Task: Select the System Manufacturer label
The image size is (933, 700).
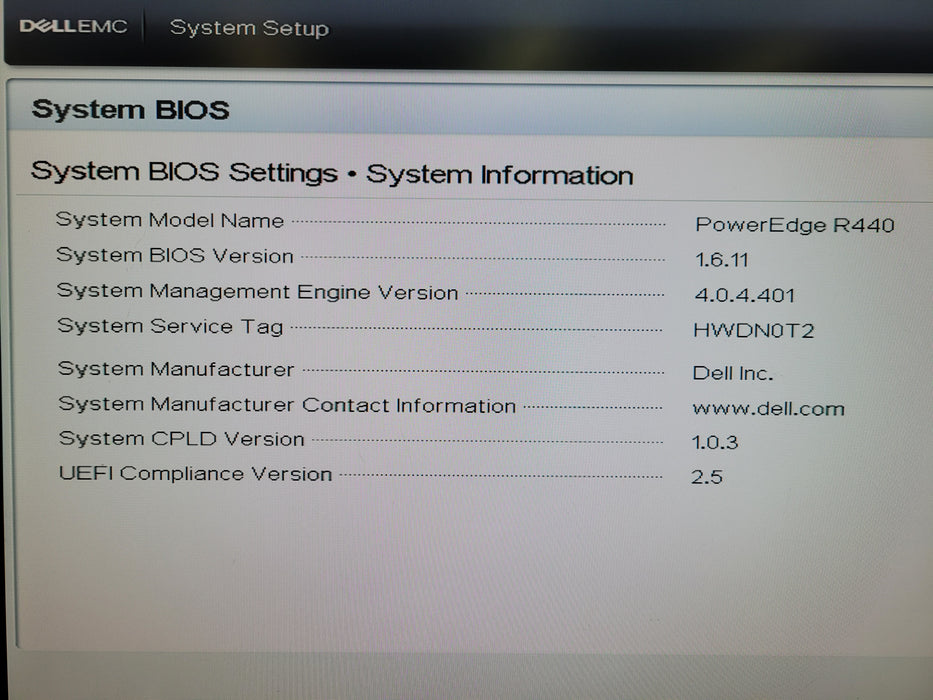Action: coord(176,369)
